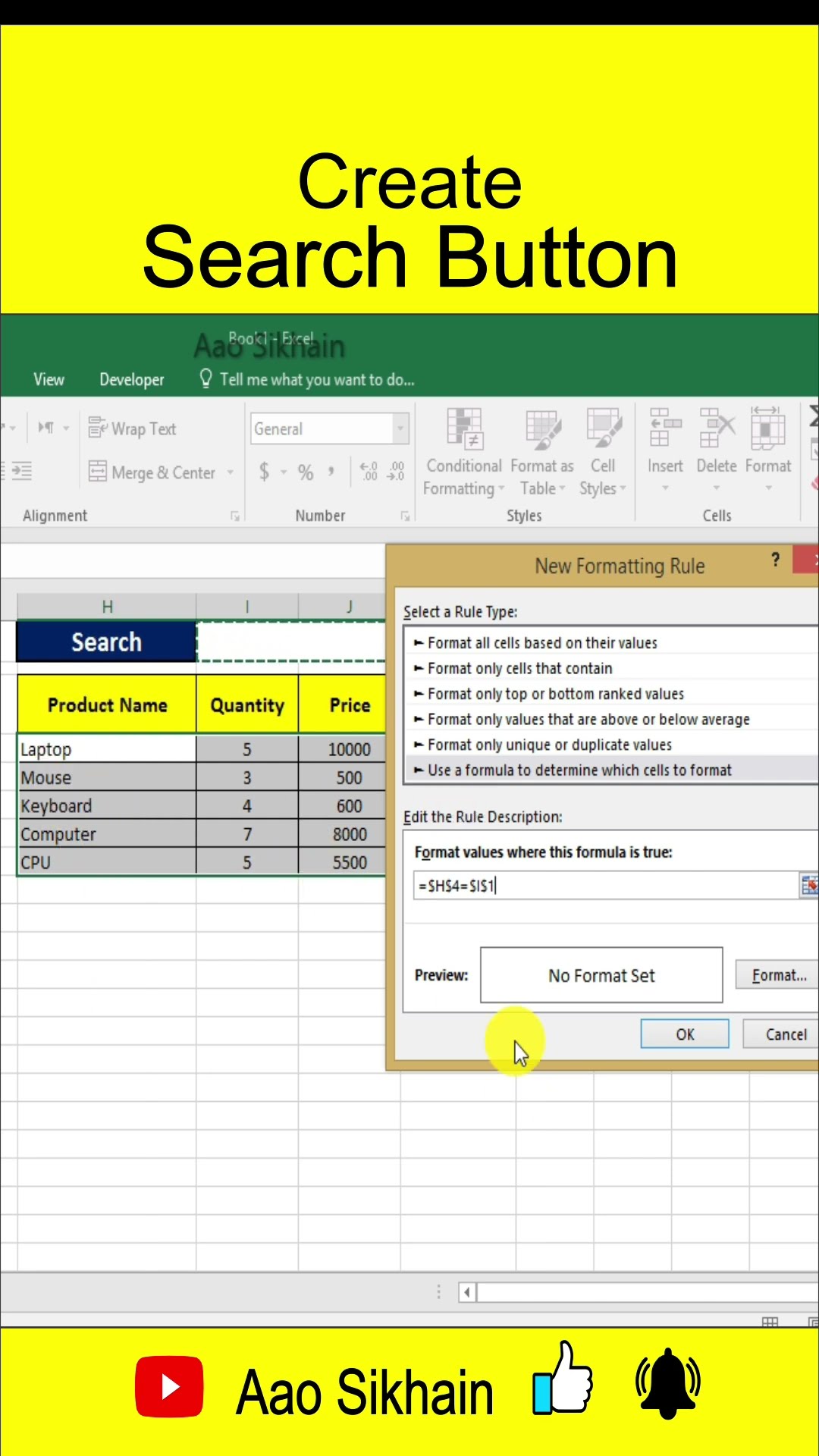Viewport: 819px width, 1456px height.
Task: Click the Tell me lightbulb icon
Action: (x=206, y=378)
